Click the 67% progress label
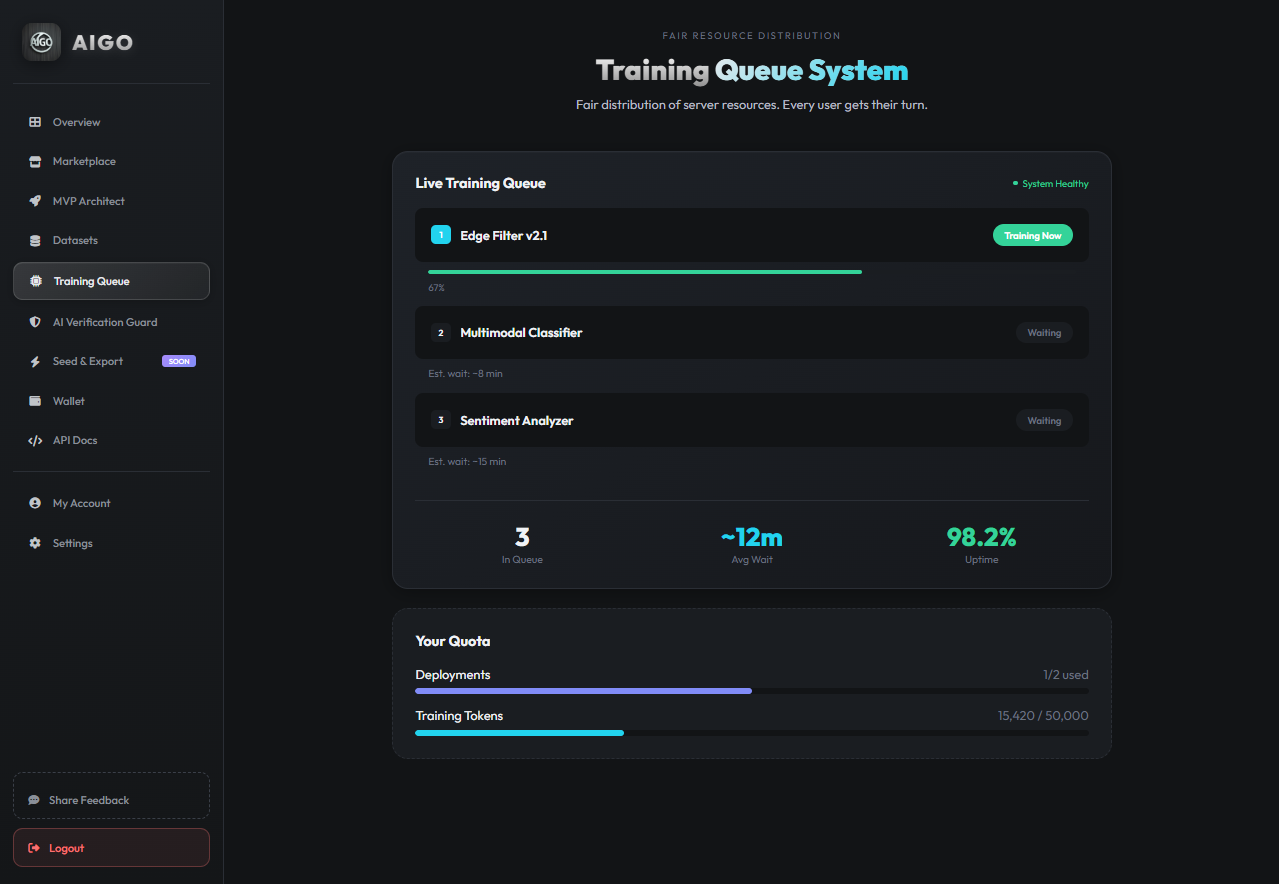The image size is (1279, 884). pyautogui.click(x=436, y=288)
